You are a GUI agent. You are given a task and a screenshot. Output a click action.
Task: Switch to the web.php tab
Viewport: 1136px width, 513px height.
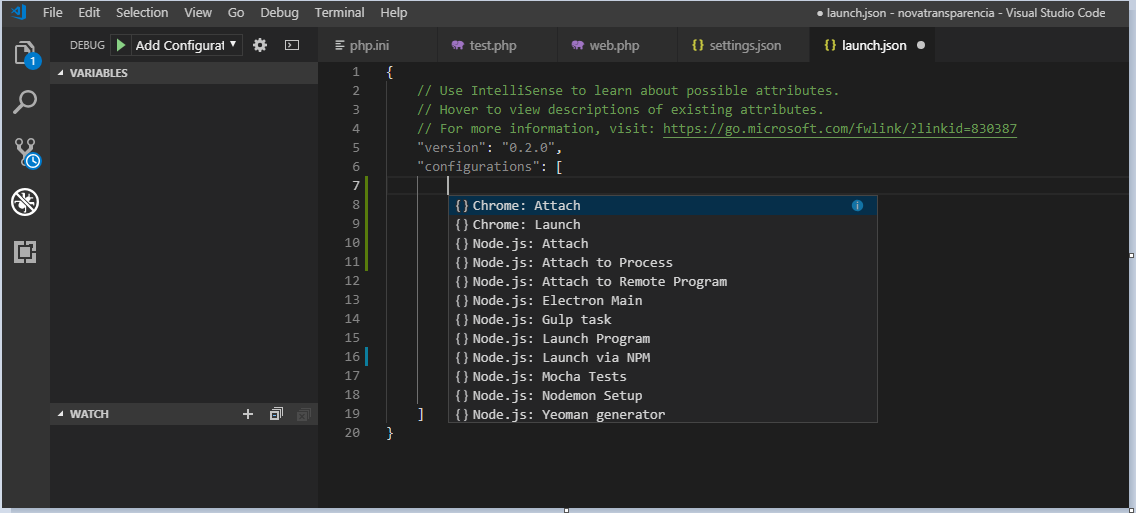pyautogui.click(x=614, y=46)
